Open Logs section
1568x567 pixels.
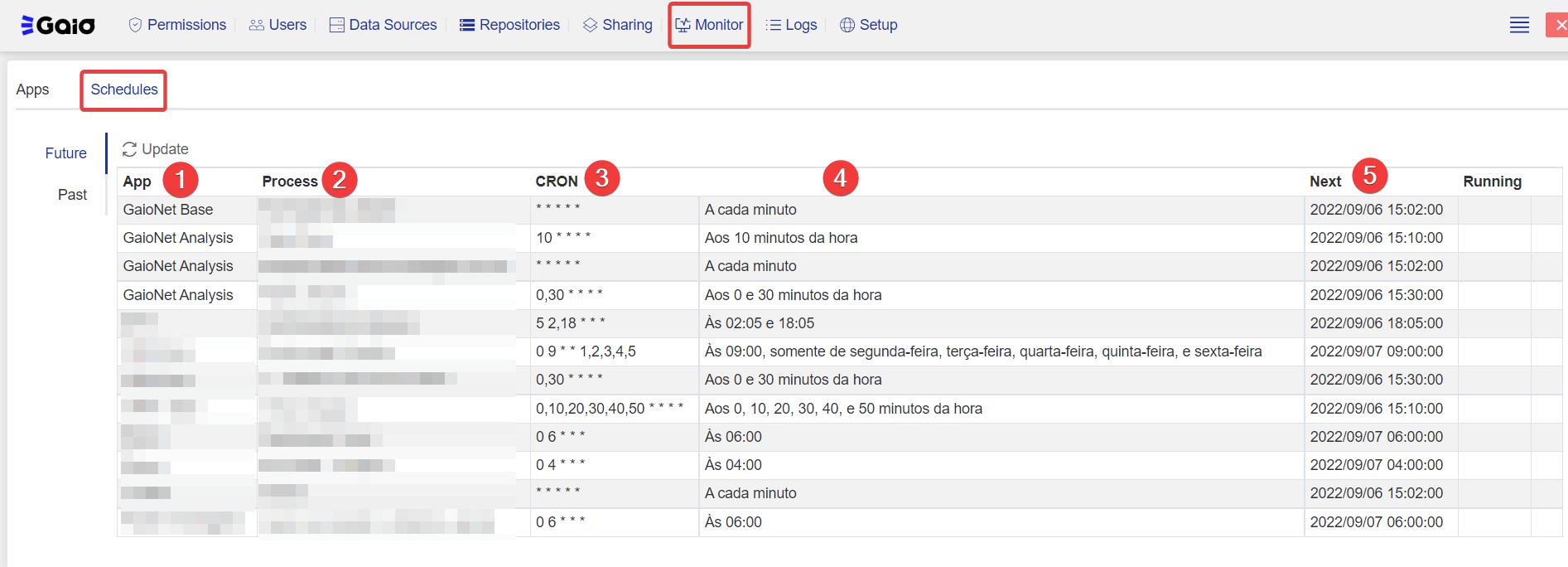[791, 25]
